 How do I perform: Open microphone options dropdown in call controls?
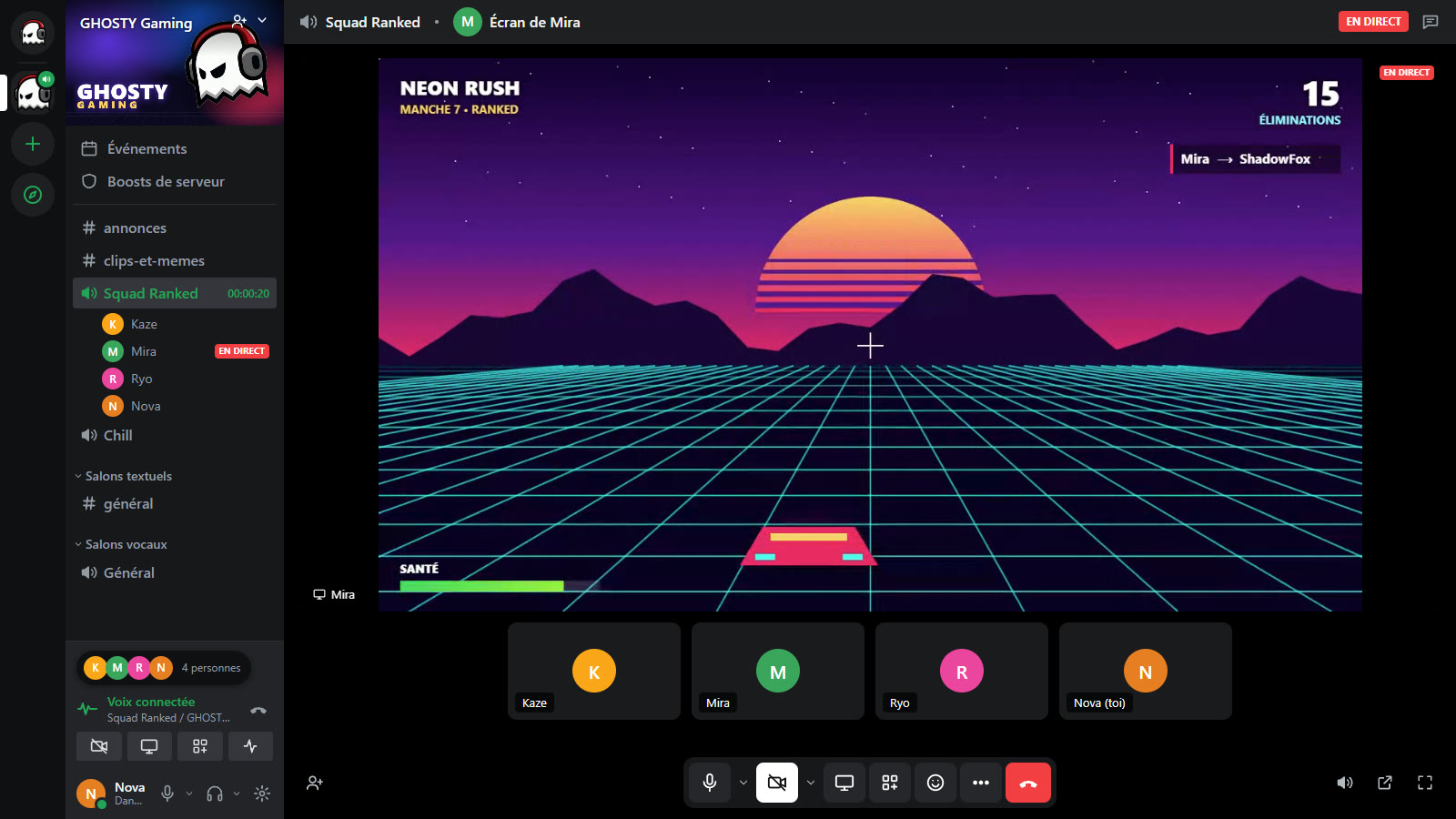[x=743, y=783]
